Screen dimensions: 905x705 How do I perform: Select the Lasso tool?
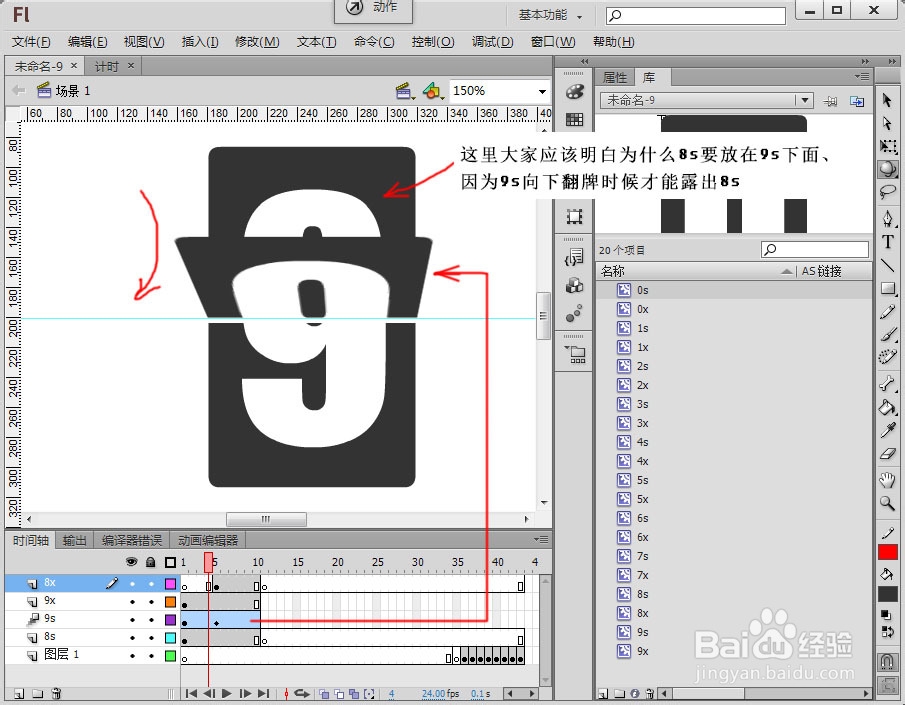[888, 191]
